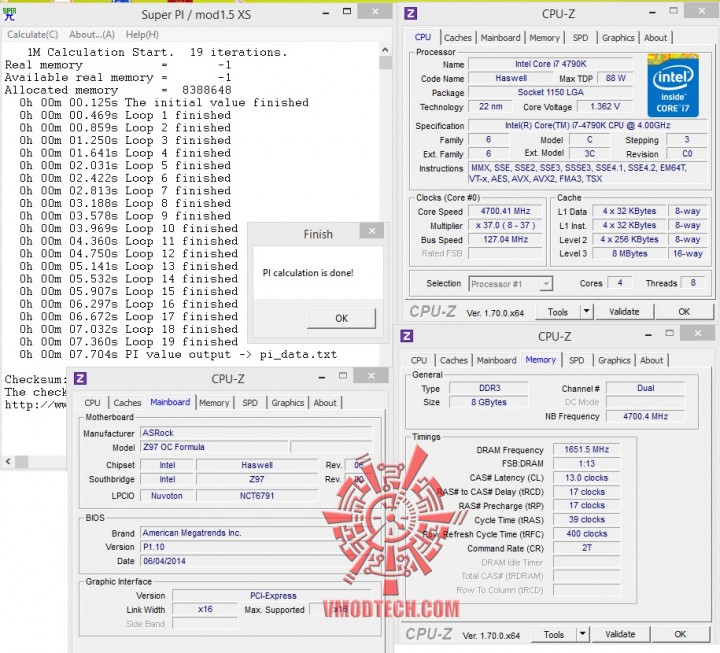Click the CPU-Z logo icon of the Mainboard window
Screen dimensions: 720x653
pyautogui.click(x=80, y=378)
